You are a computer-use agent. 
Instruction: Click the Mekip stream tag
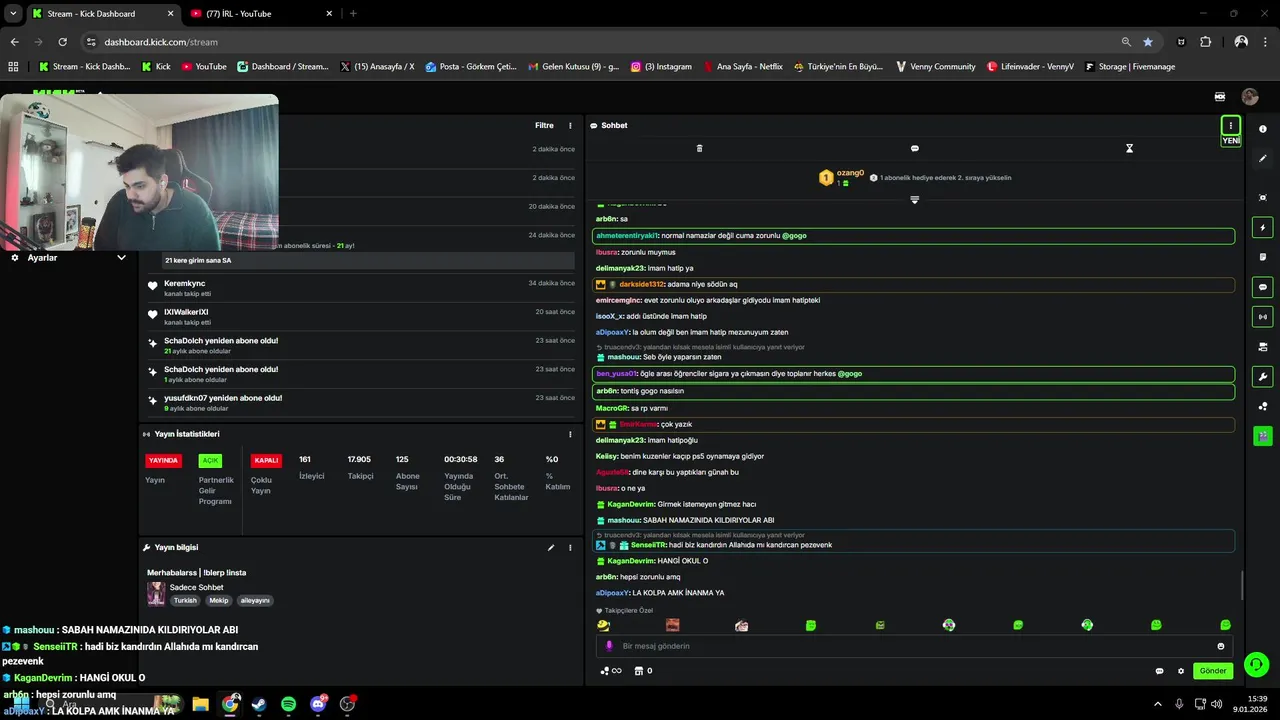click(x=219, y=601)
